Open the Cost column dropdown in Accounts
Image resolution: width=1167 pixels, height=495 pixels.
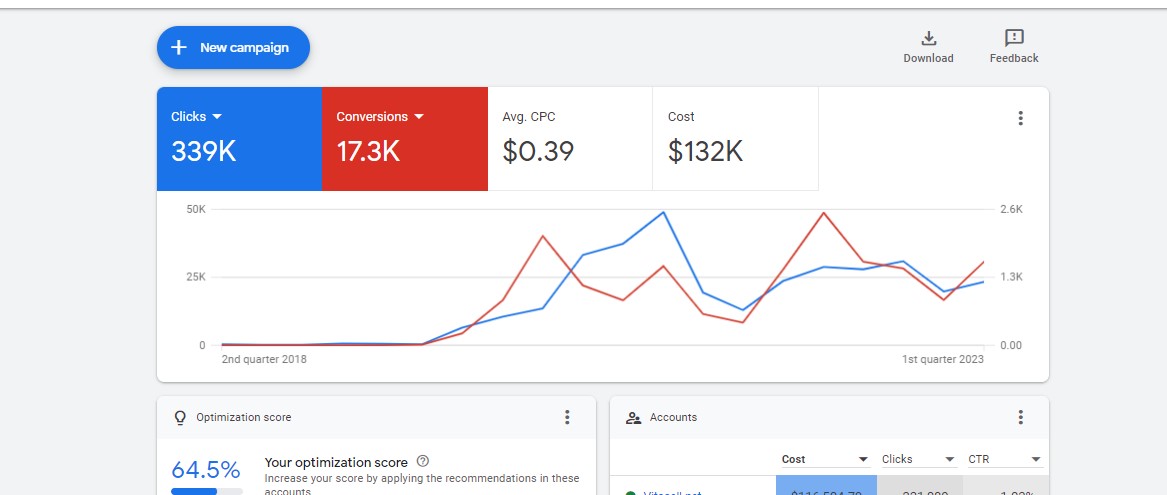pos(863,459)
